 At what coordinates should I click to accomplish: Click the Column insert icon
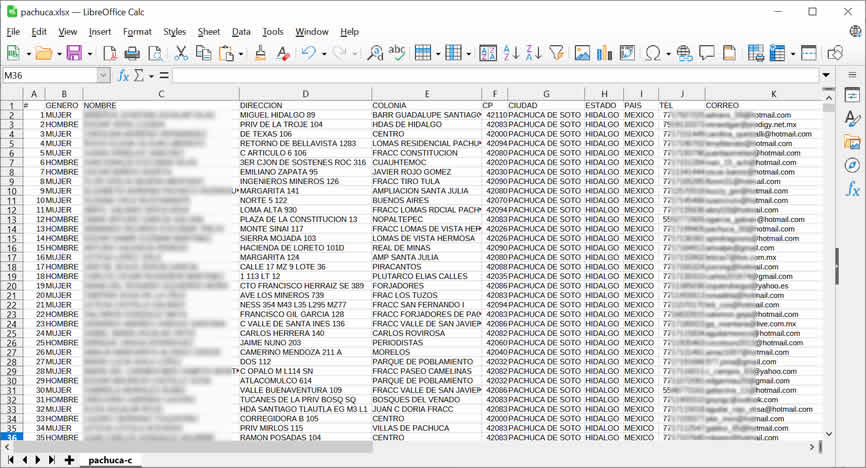pos(453,53)
